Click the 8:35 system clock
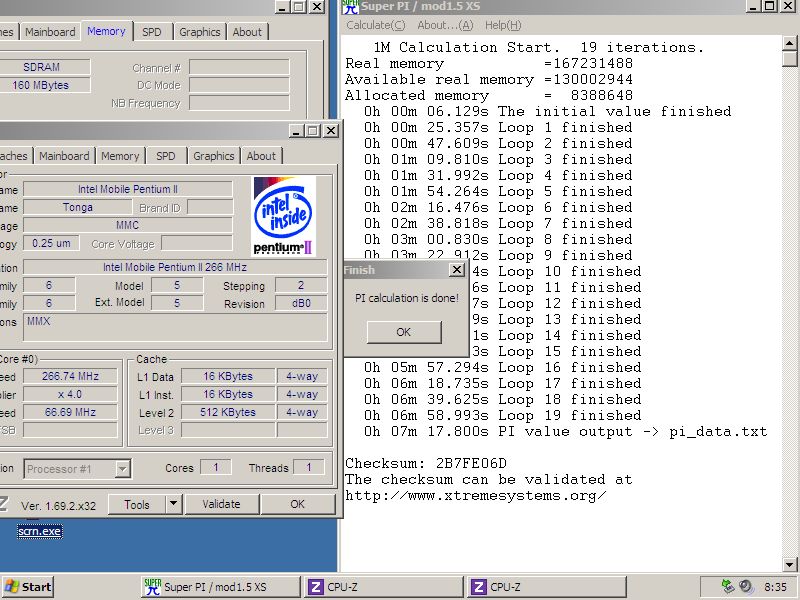 776,587
